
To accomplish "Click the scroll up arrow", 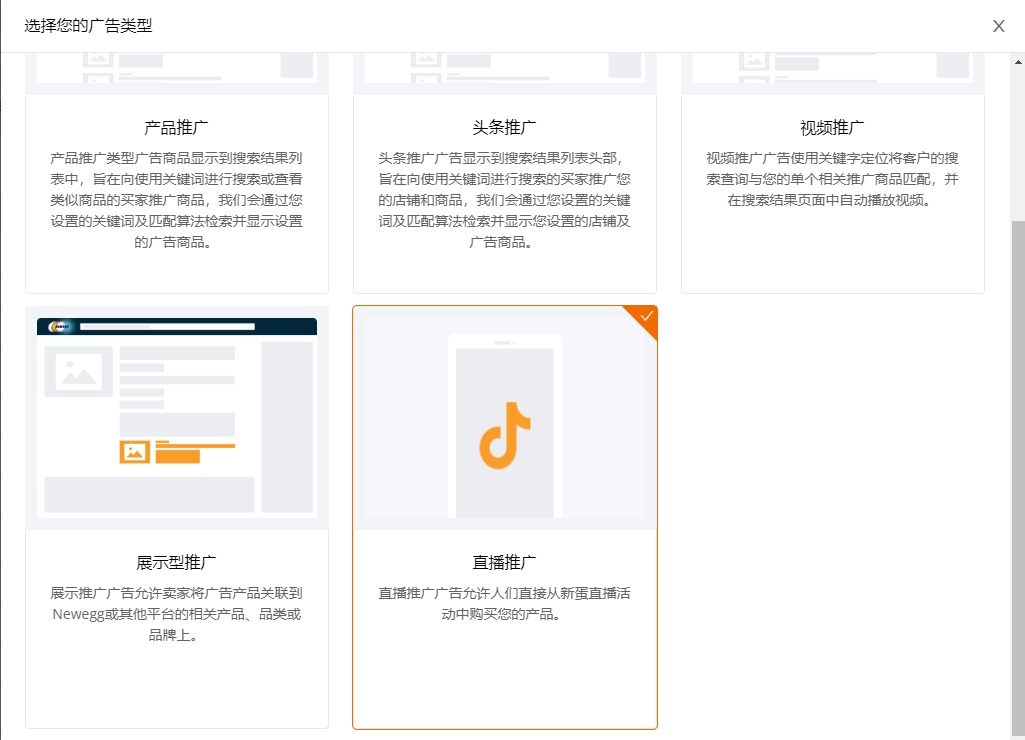I will click(1018, 62).
